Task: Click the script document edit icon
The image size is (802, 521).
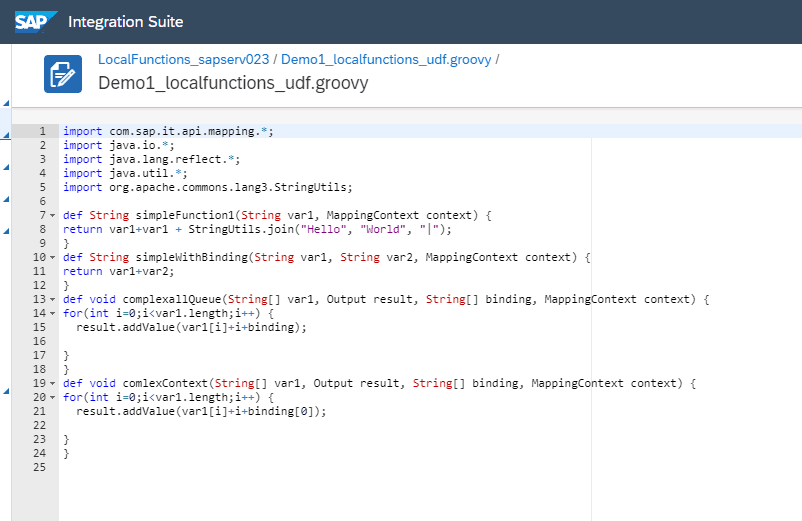Action: [63, 74]
